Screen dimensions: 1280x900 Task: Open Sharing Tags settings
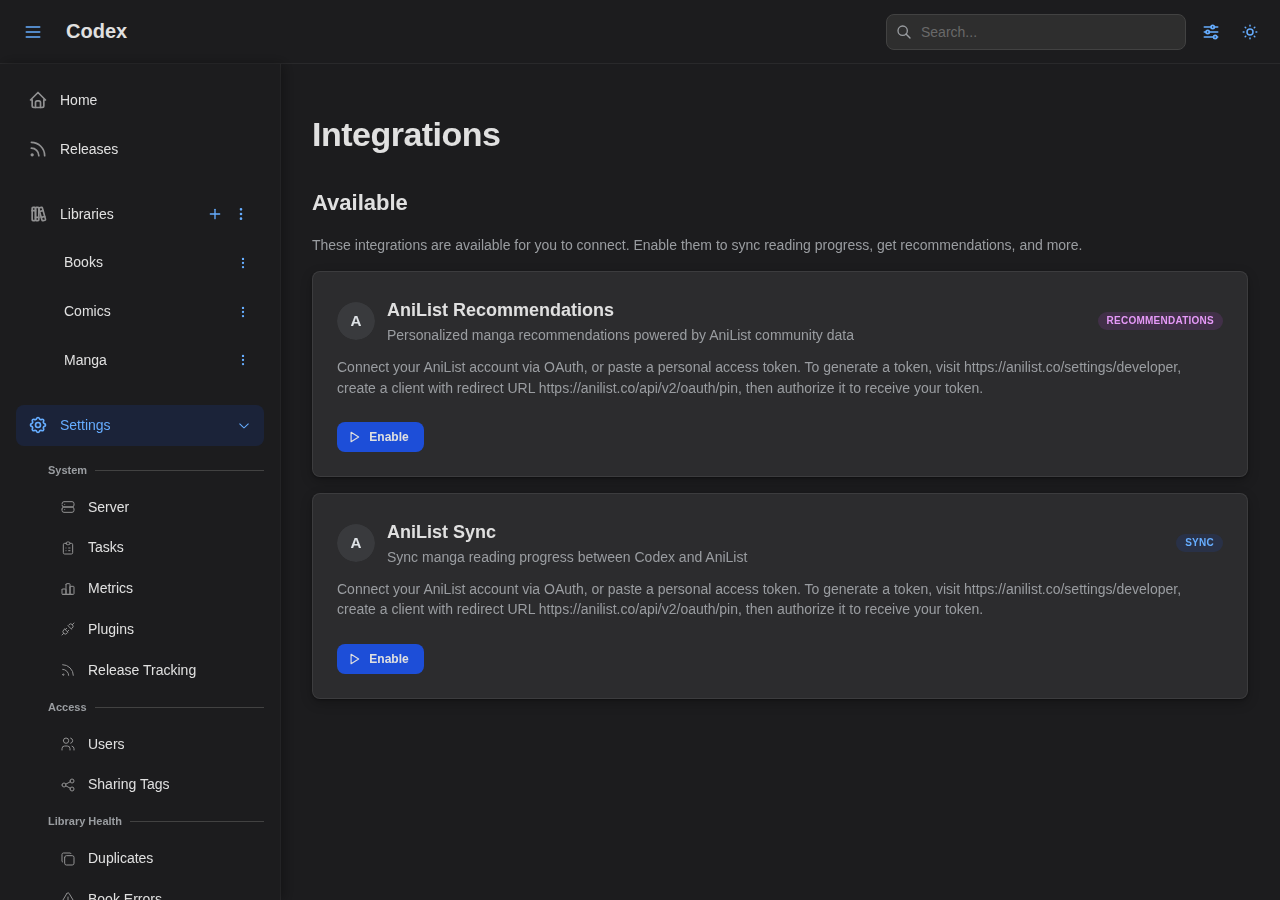pyautogui.click(x=156, y=785)
